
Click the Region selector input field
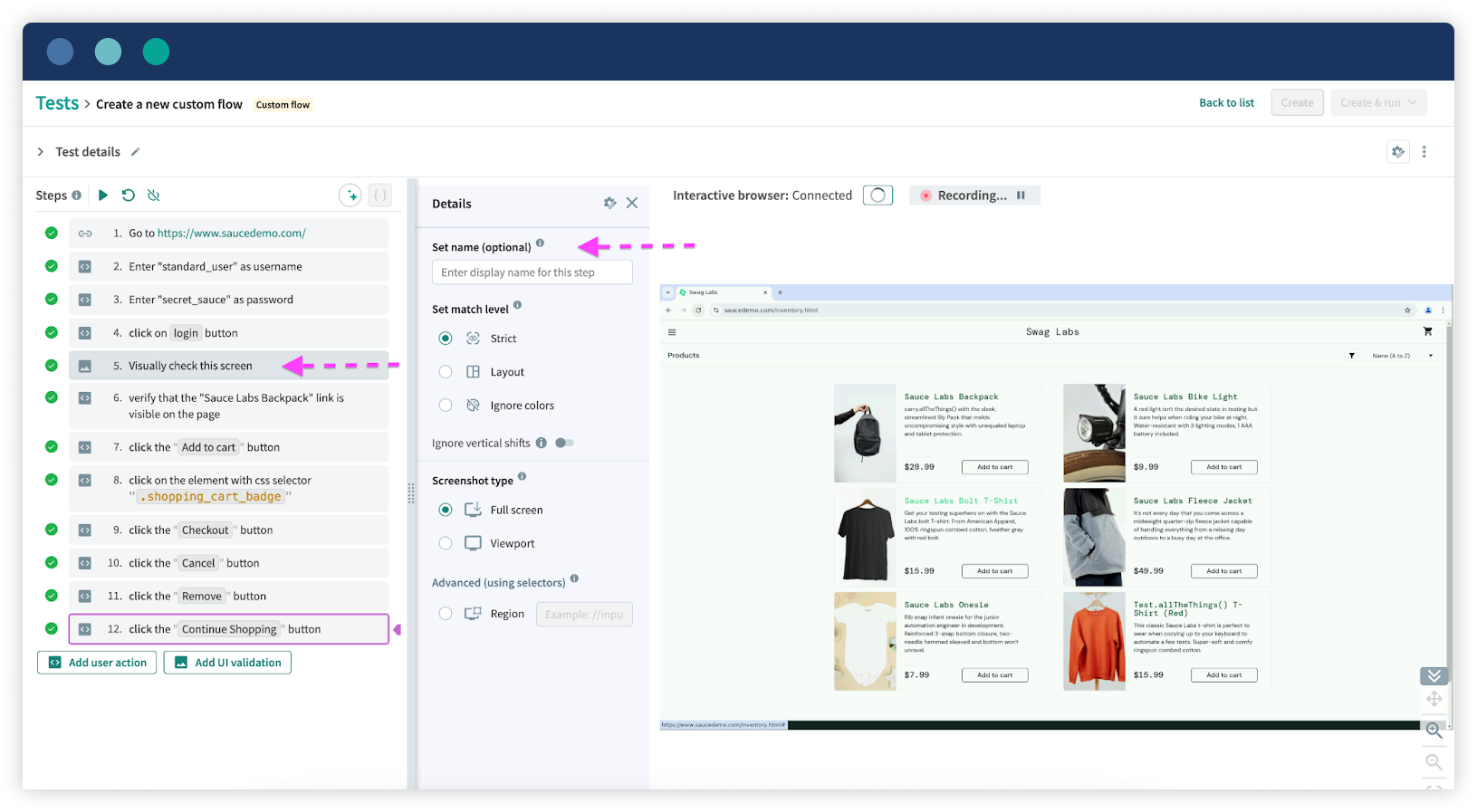(x=584, y=615)
